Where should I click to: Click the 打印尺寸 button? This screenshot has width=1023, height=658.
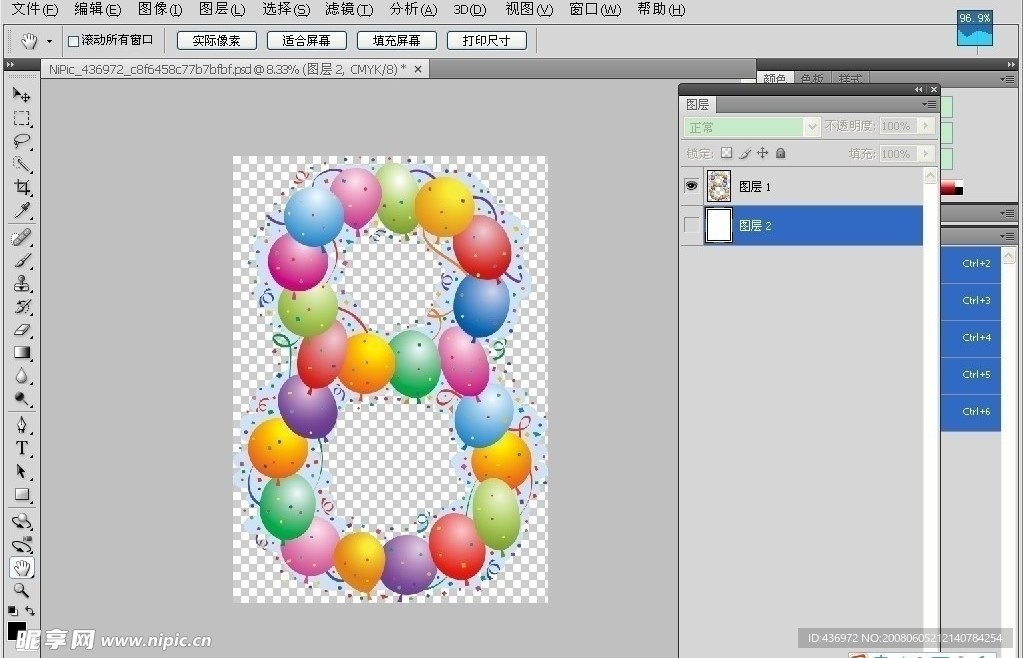click(487, 40)
